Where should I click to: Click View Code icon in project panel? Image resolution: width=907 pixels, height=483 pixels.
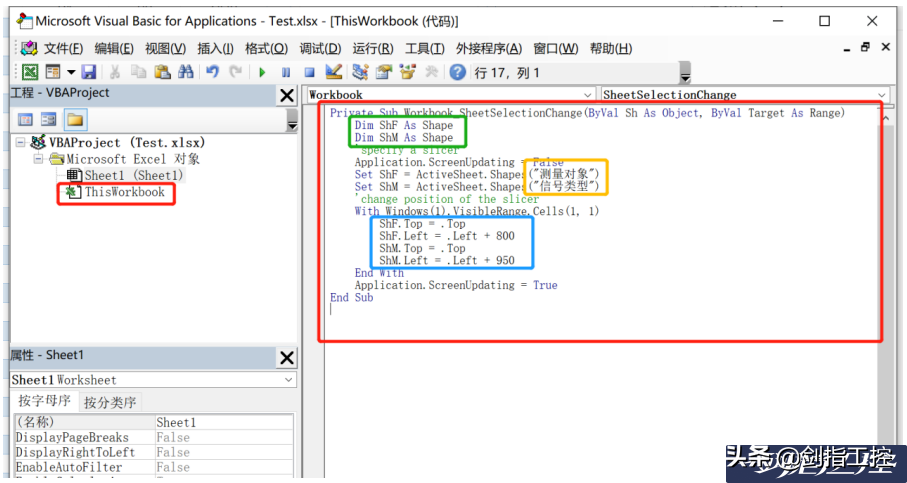click(x=25, y=120)
